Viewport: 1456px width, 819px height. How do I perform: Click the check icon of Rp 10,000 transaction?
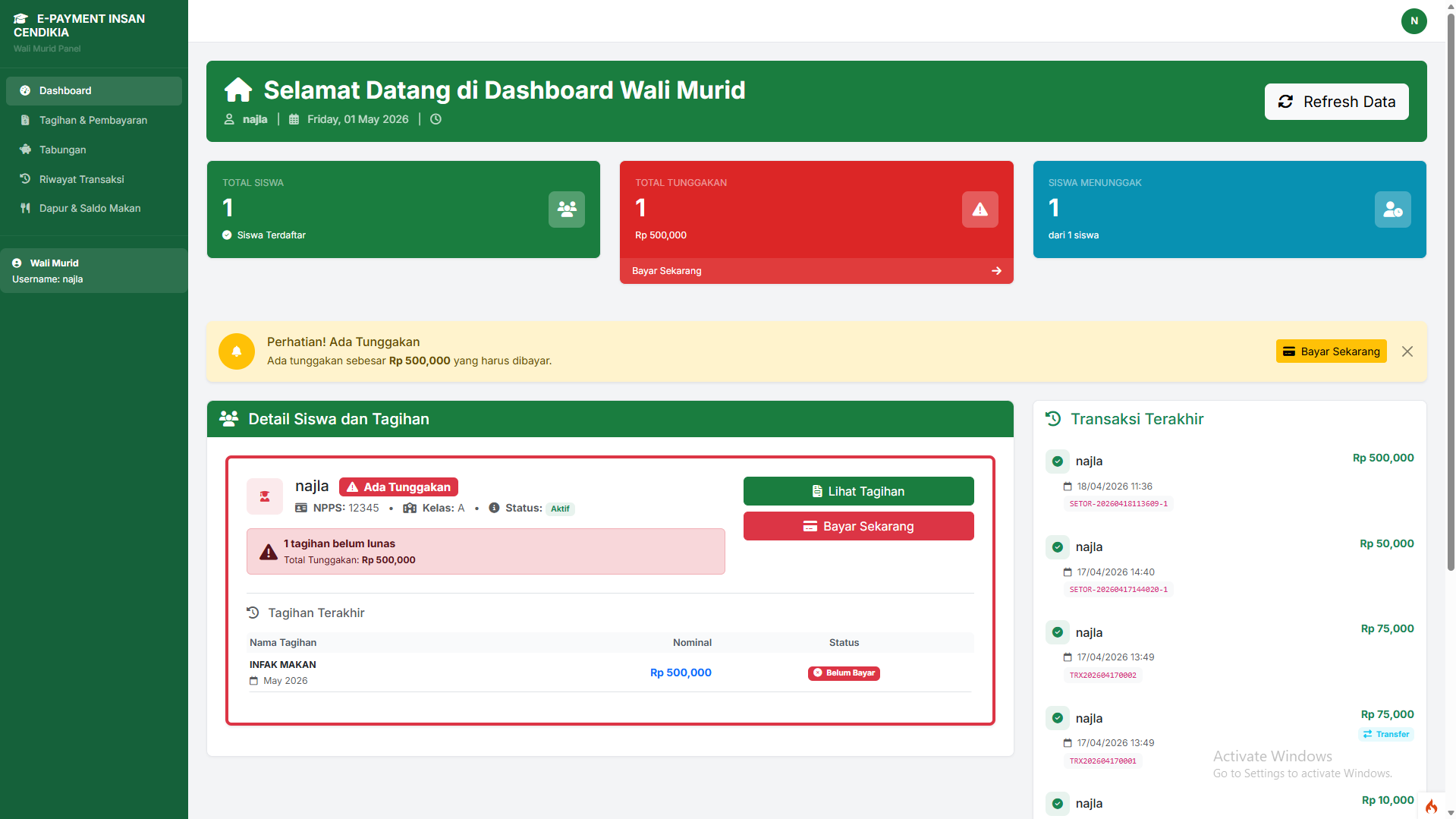pyautogui.click(x=1058, y=803)
